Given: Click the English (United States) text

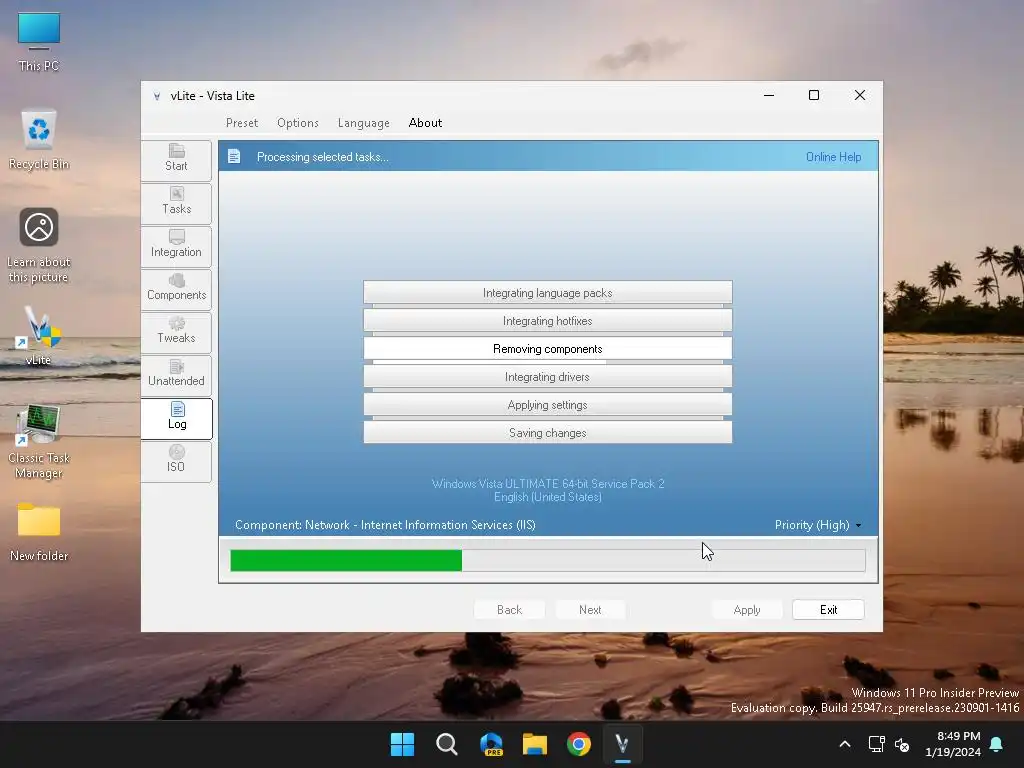Looking at the screenshot, I should coord(547,497).
